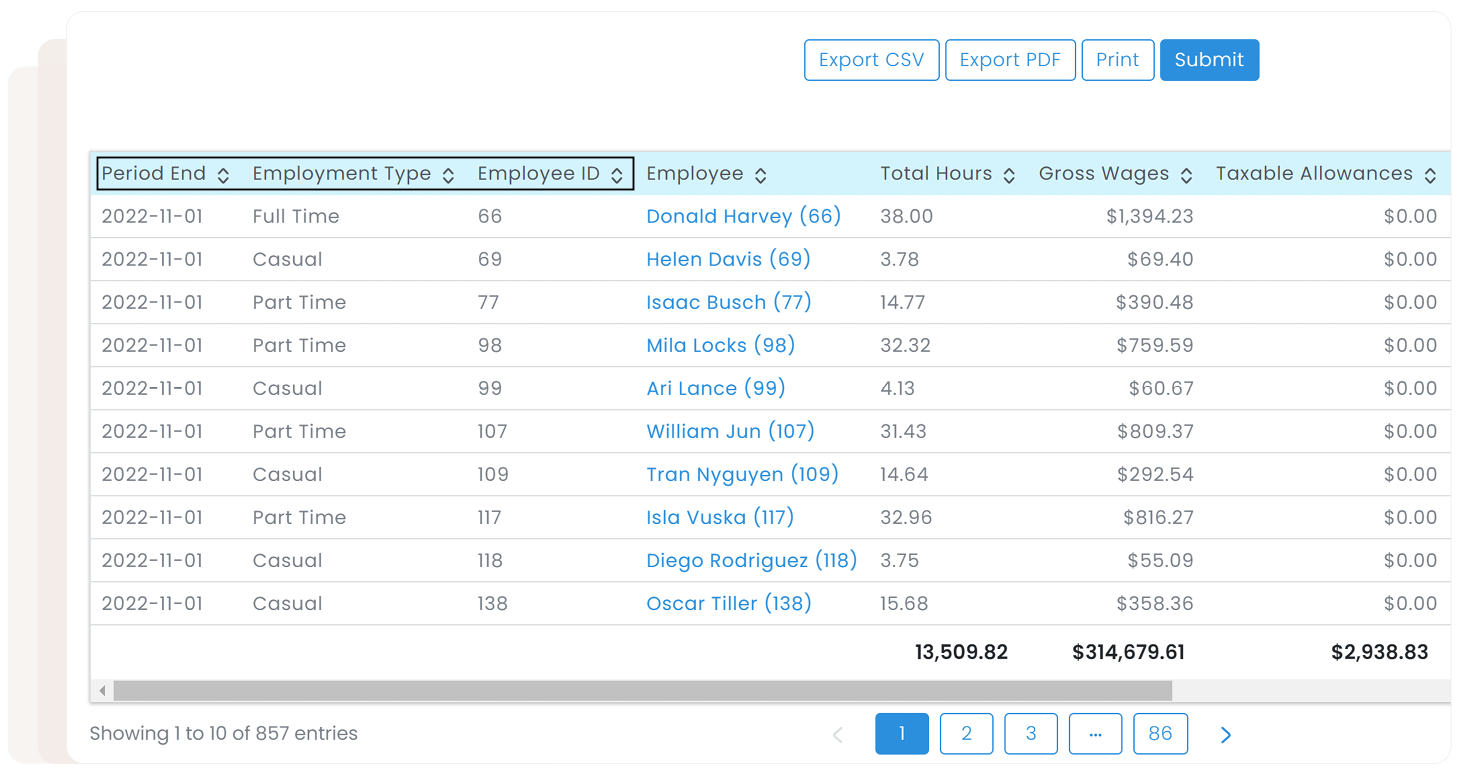Go to last page 86
1467x777 pixels.
tap(1160, 734)
